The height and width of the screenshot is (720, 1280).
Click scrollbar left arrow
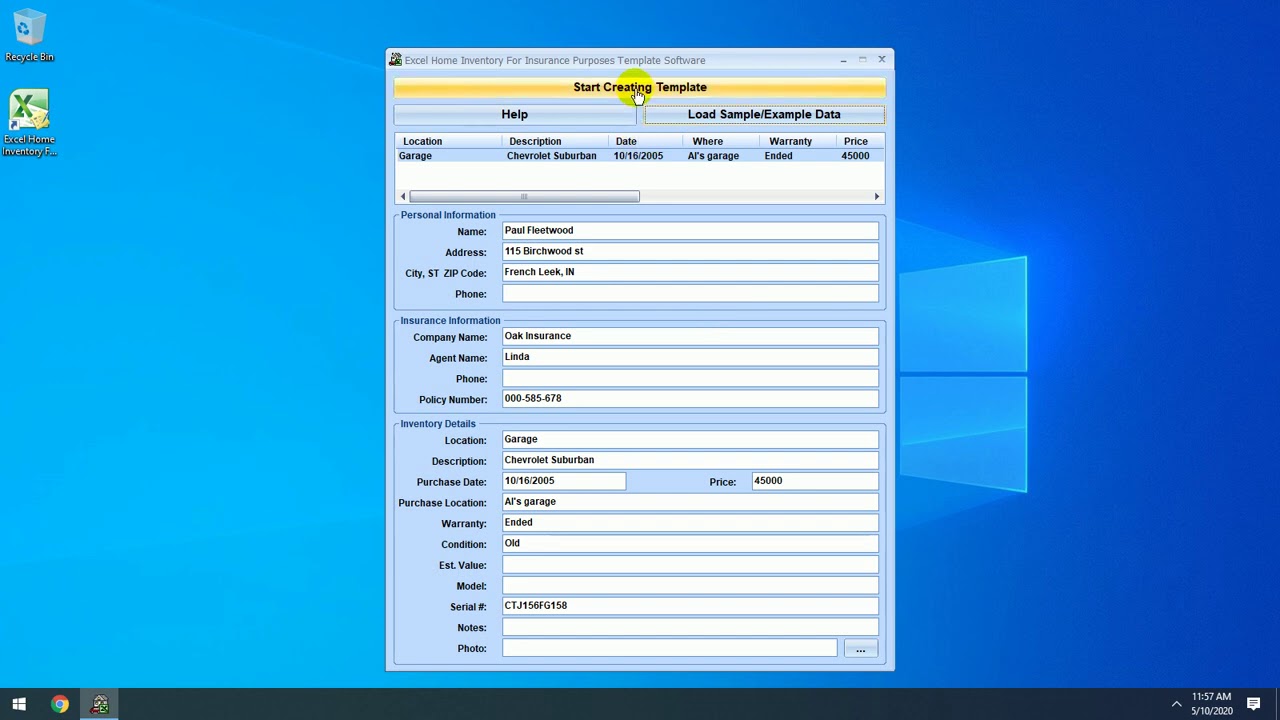pyautogui.click(x=403, y=196)
